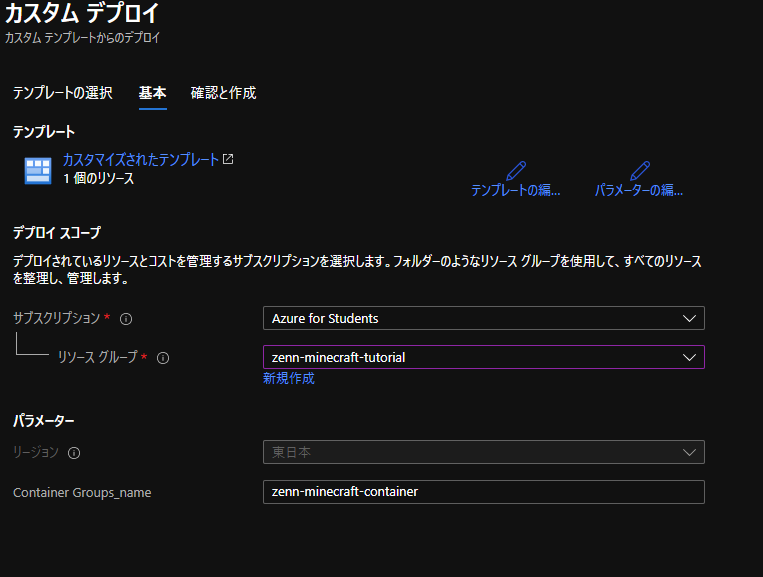Show info tooltip for リソース グループ

pos(163,358)
